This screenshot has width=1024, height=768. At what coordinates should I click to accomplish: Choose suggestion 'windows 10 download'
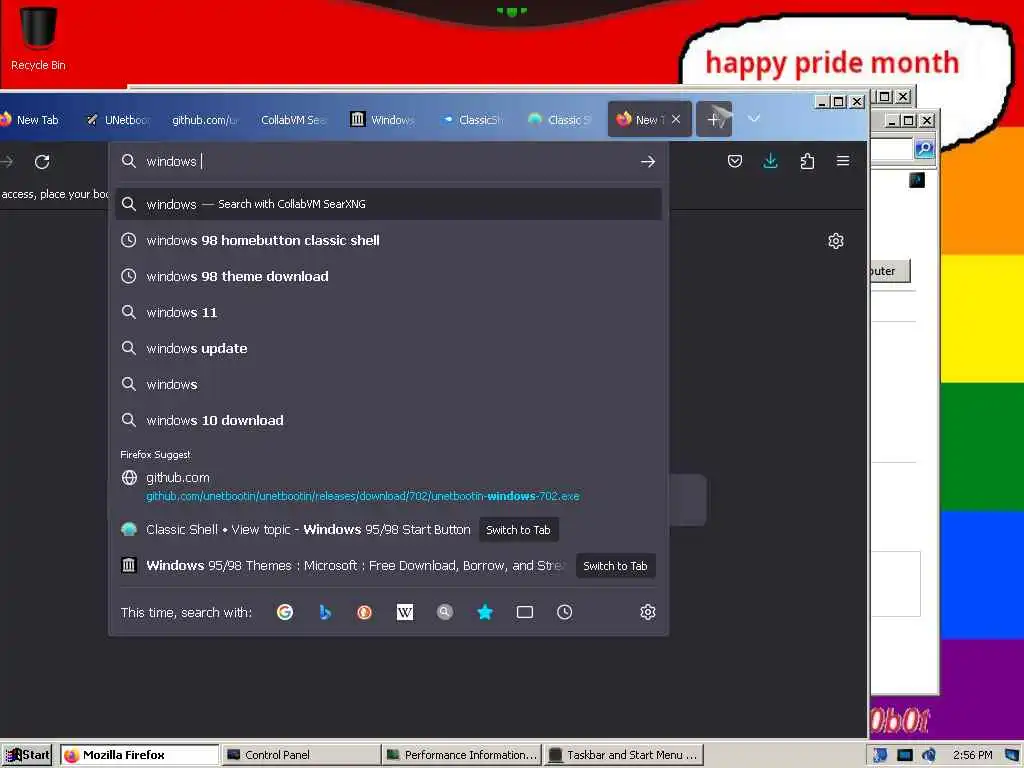[389, 420]
